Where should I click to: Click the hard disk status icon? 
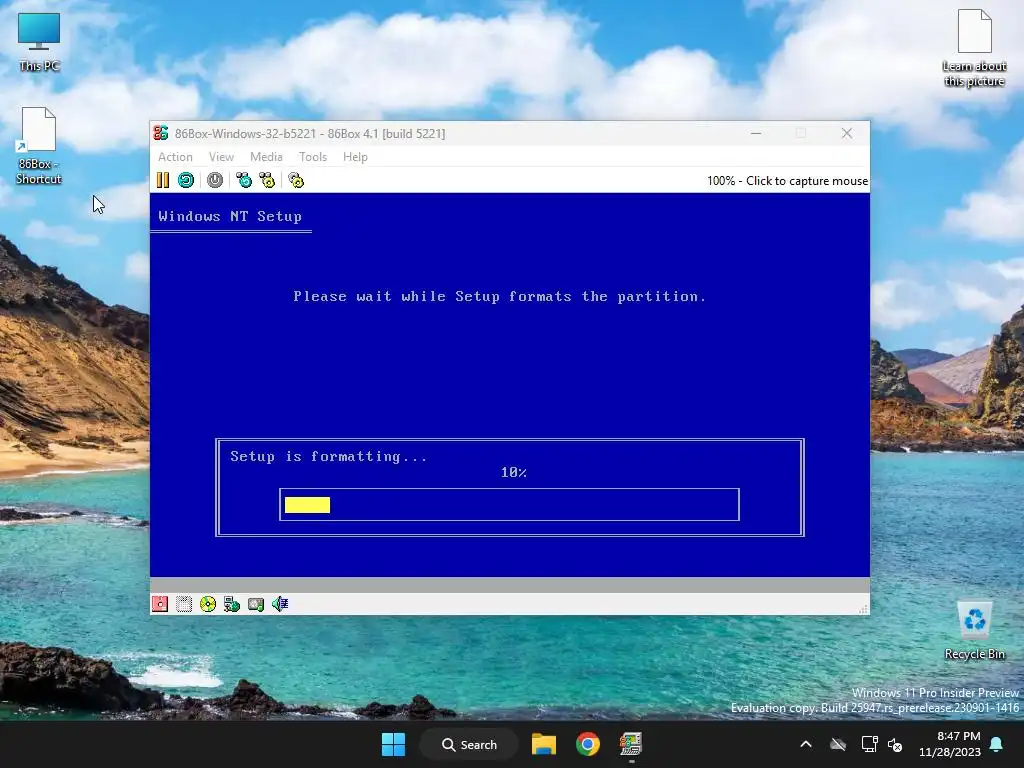256,604
